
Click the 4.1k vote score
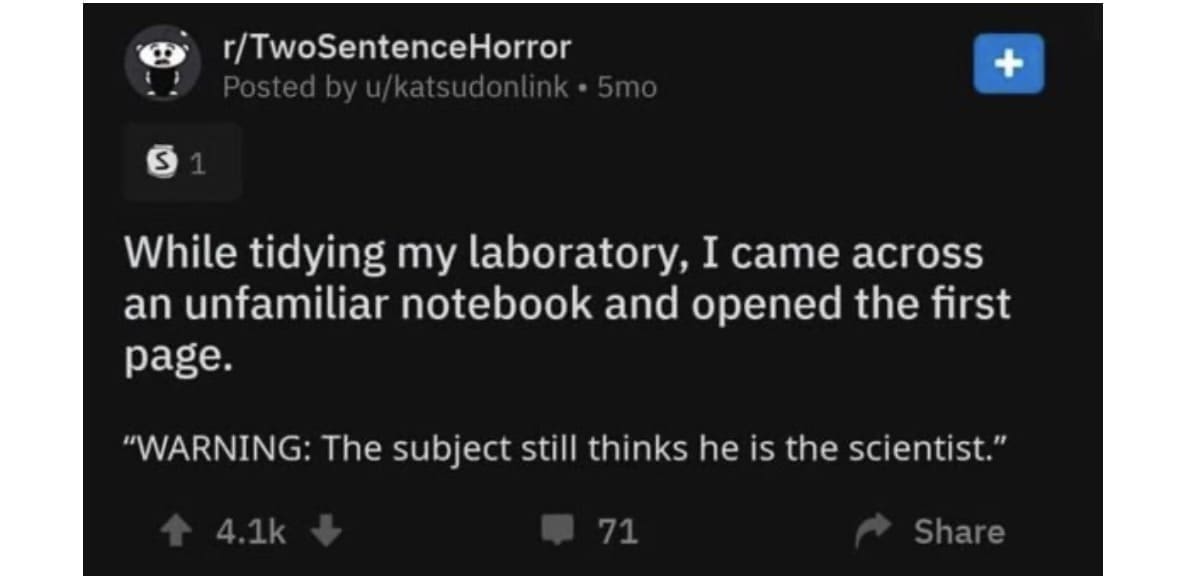252,531
